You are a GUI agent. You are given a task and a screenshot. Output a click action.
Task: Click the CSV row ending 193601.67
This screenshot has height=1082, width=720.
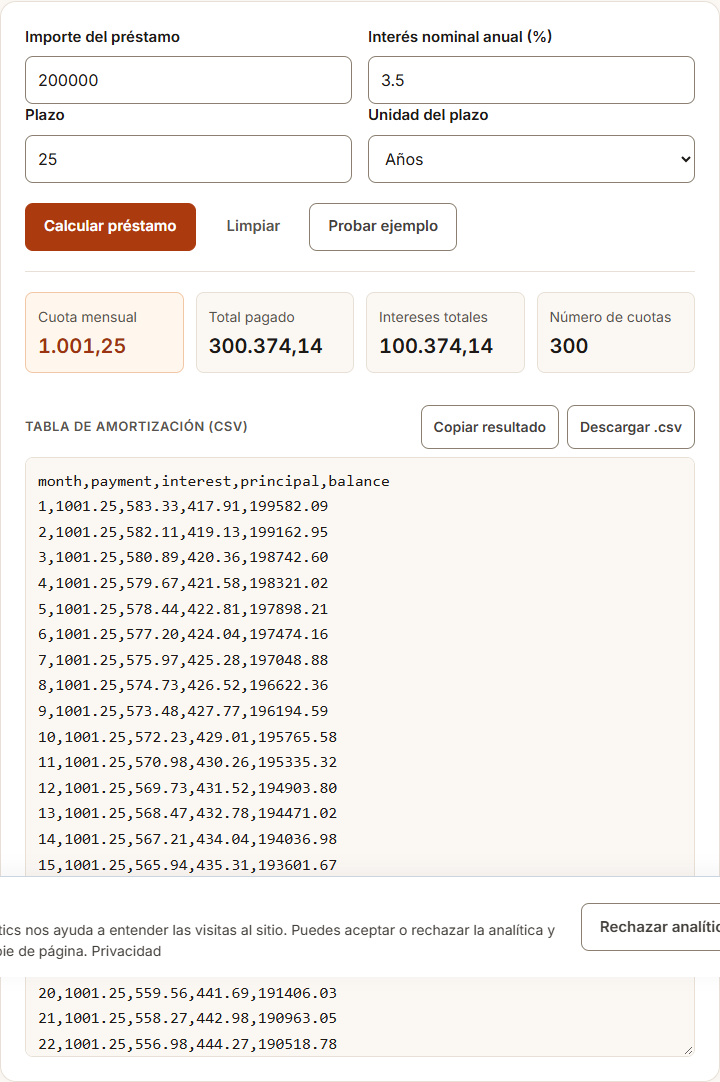tap(188, 865)
